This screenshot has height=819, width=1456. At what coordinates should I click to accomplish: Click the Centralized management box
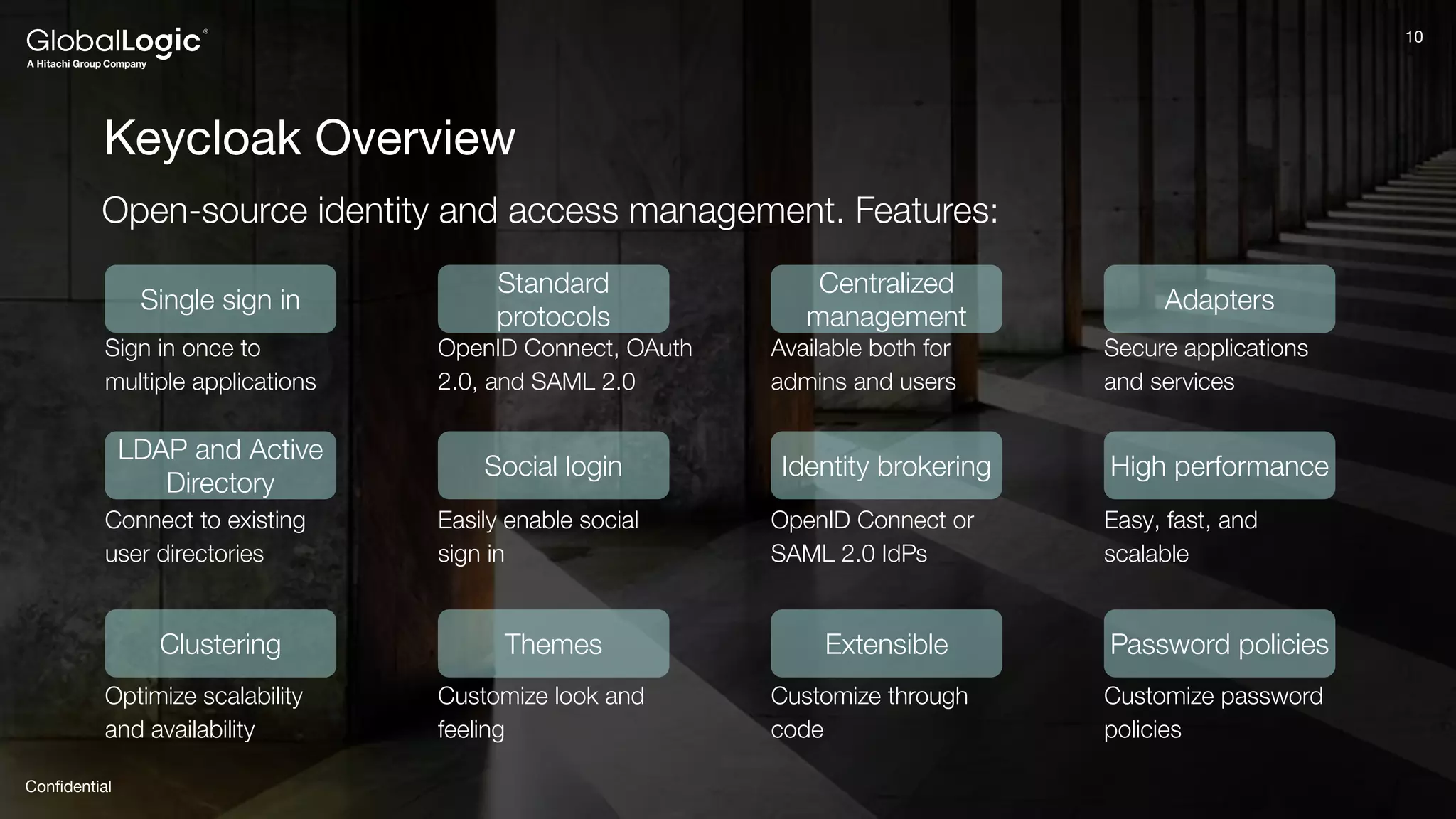pyautogui.click(x=886, y=299)
